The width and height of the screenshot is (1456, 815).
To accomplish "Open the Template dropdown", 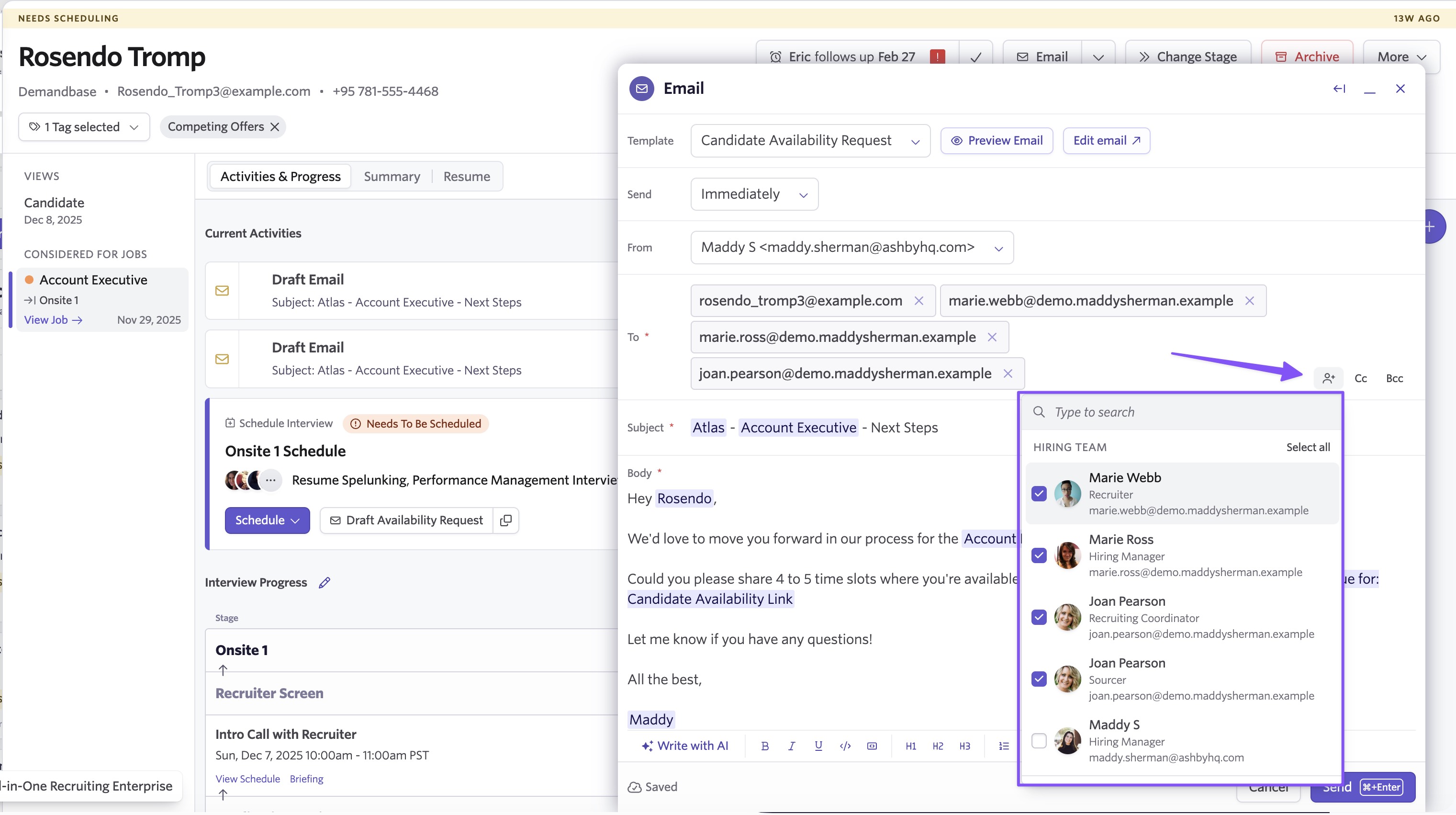I will 810,141.
